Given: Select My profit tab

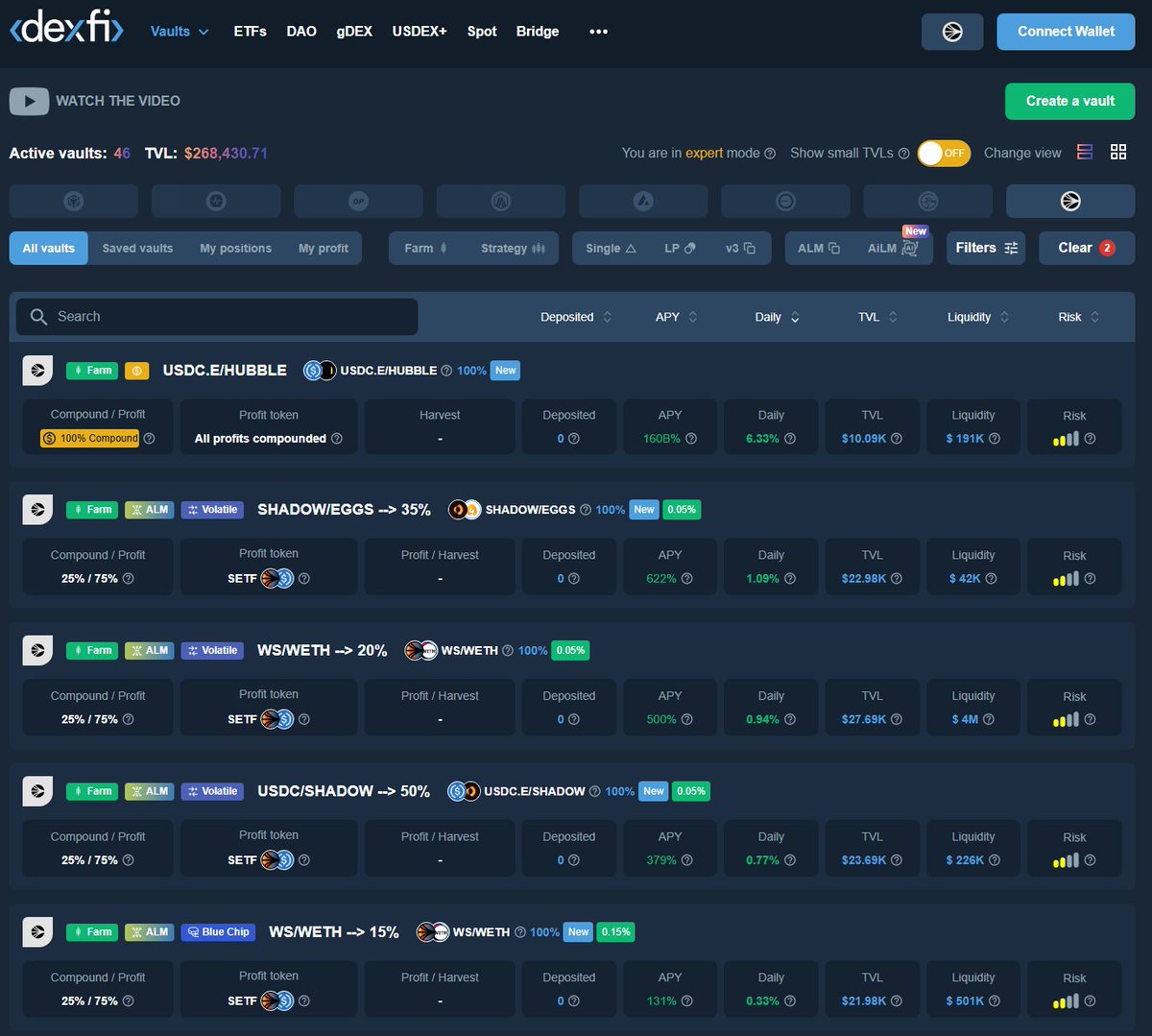Looking at the screenshot, I should pos(324,248).
